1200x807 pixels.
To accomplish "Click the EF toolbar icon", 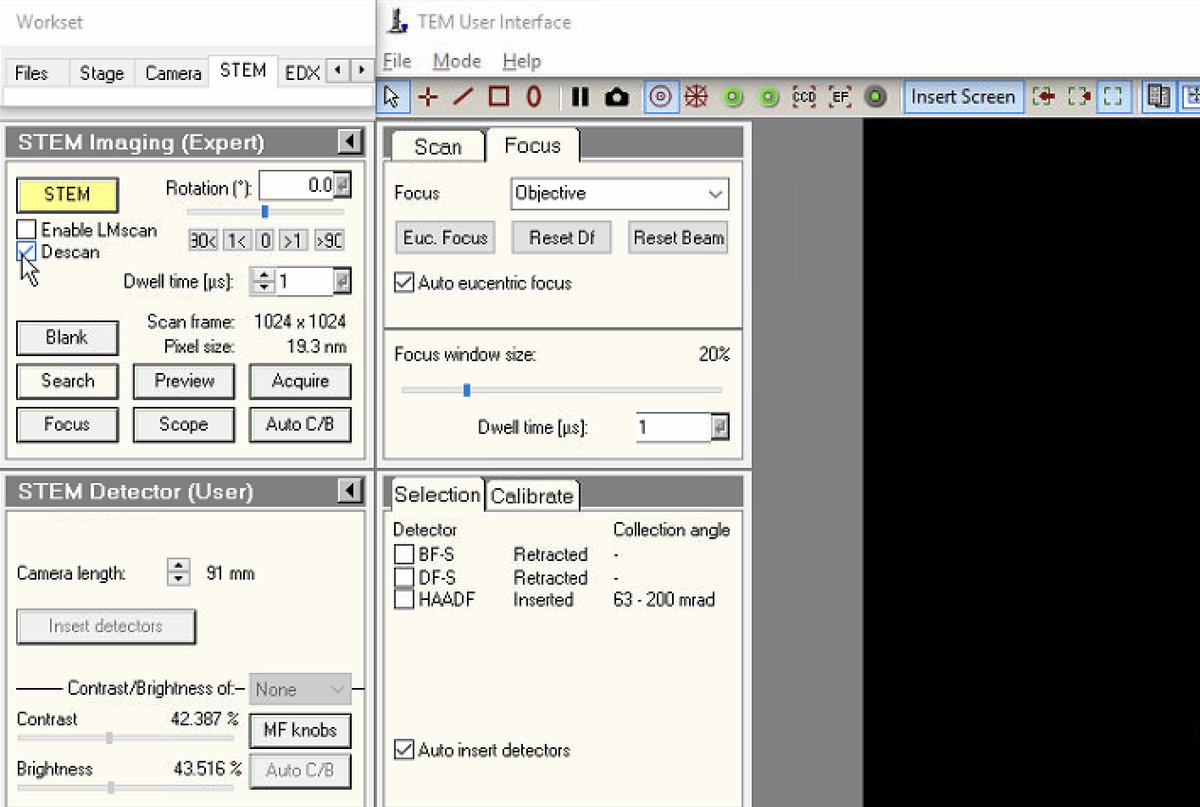I will pyautogui.click(x=840, y=96).
